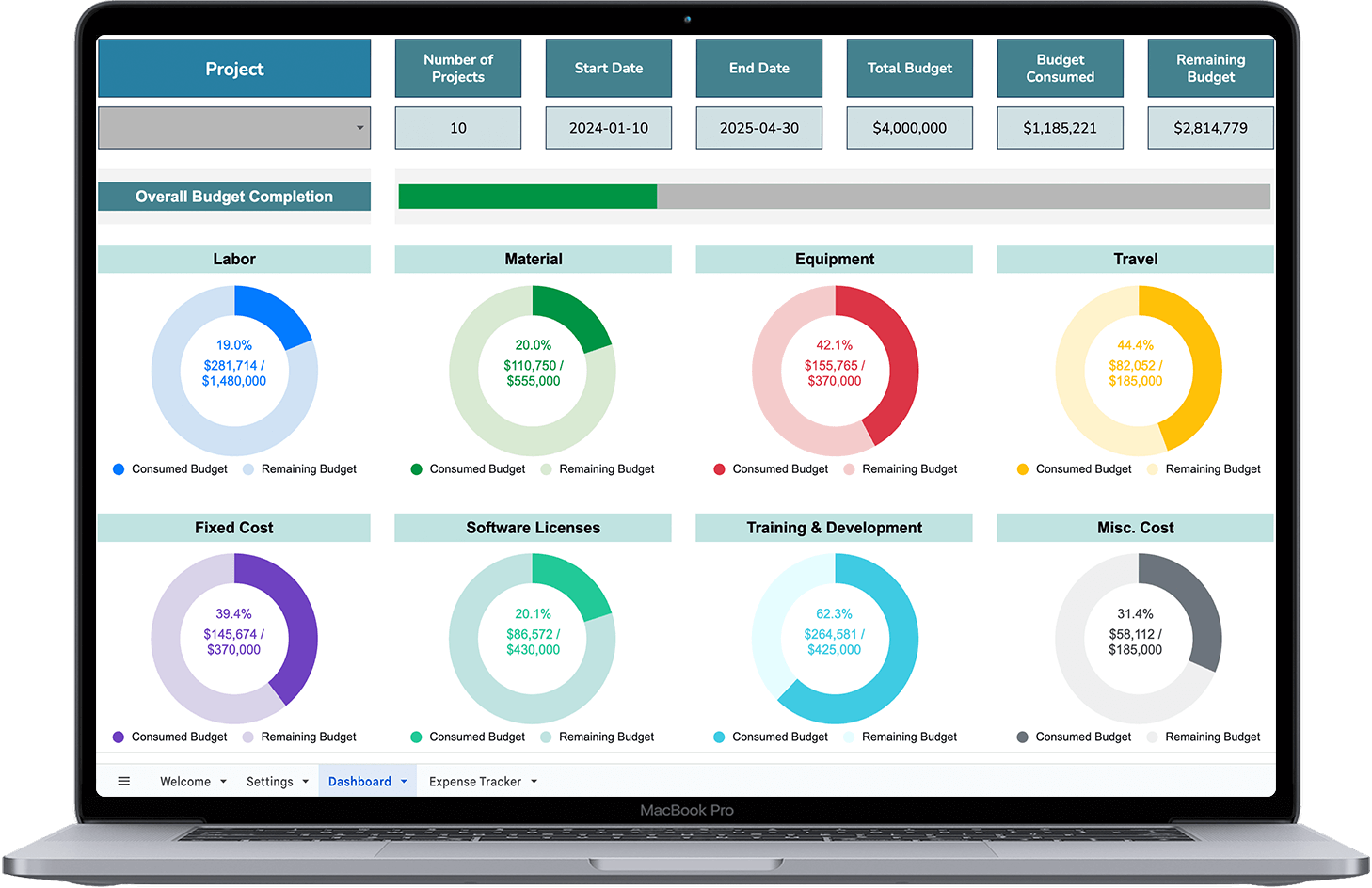Click the grey Misc. Cost Consumed legend dot
The height and width of the screenshot is (888, 1372).
pyautogui.click(x=1022, y=737)
